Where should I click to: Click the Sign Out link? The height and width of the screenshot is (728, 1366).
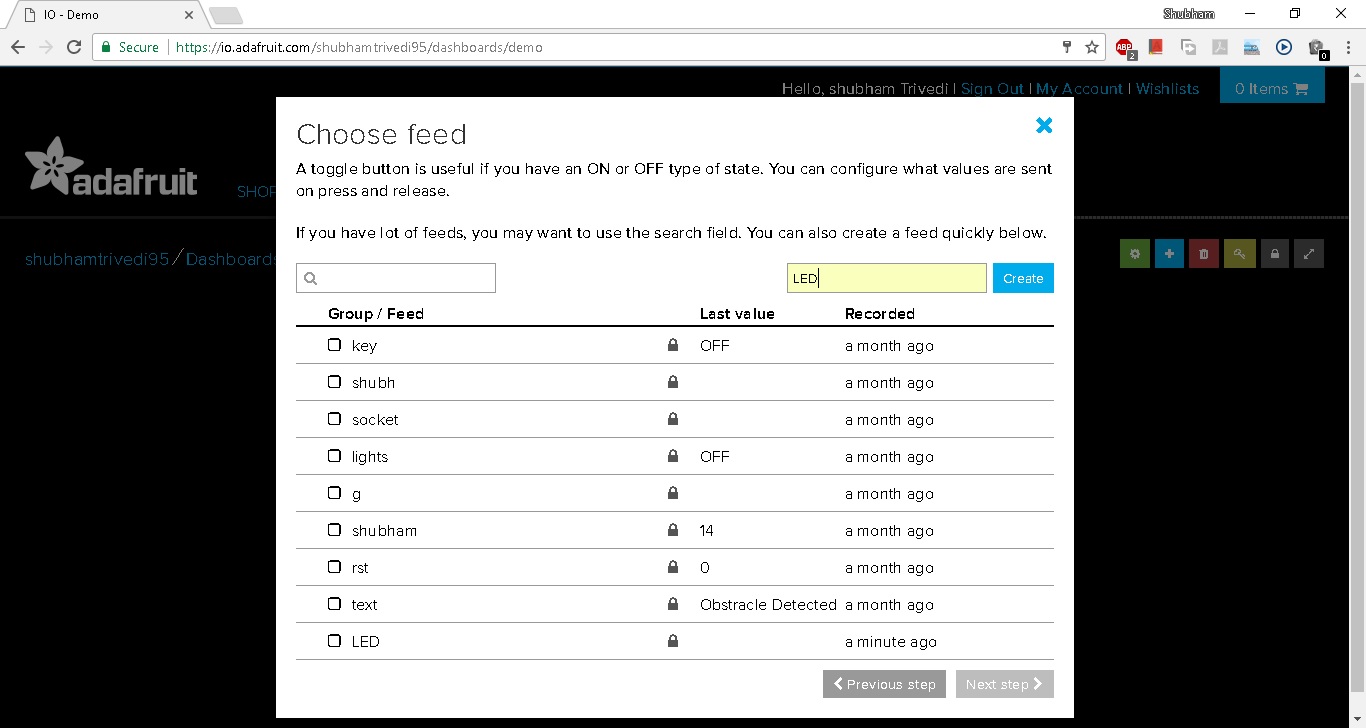coord(992,89)
